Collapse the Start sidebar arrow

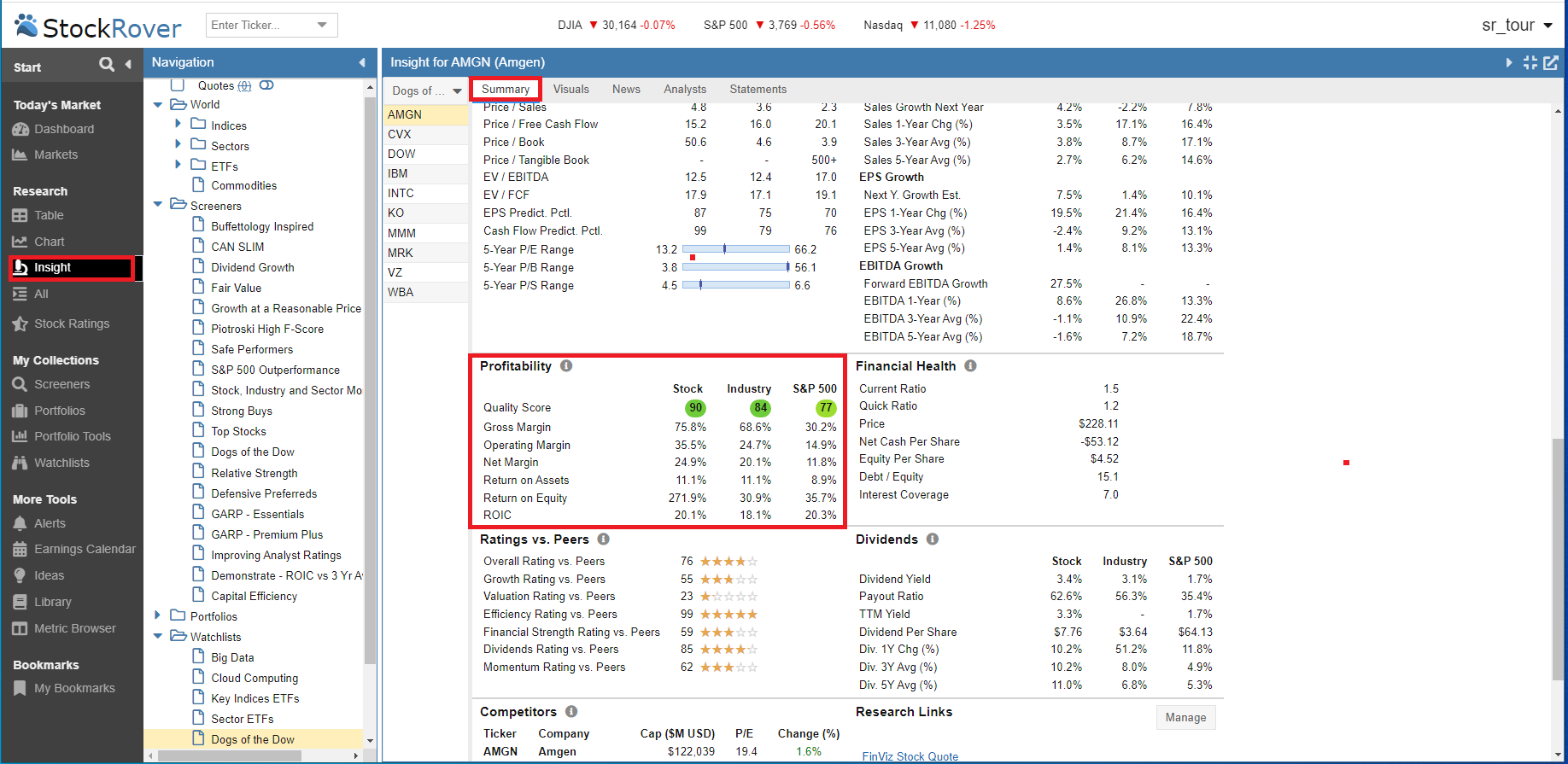pyautogui.click(x=128, y=64)
